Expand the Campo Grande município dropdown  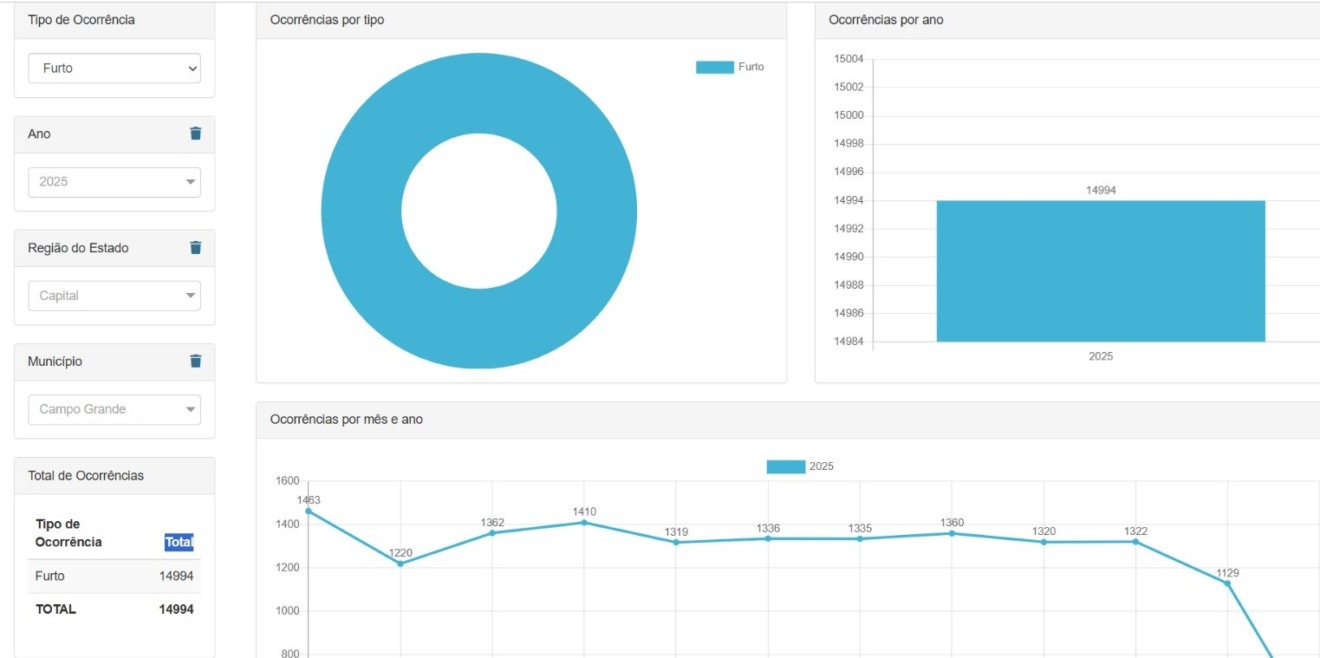(x=114, y=409)
